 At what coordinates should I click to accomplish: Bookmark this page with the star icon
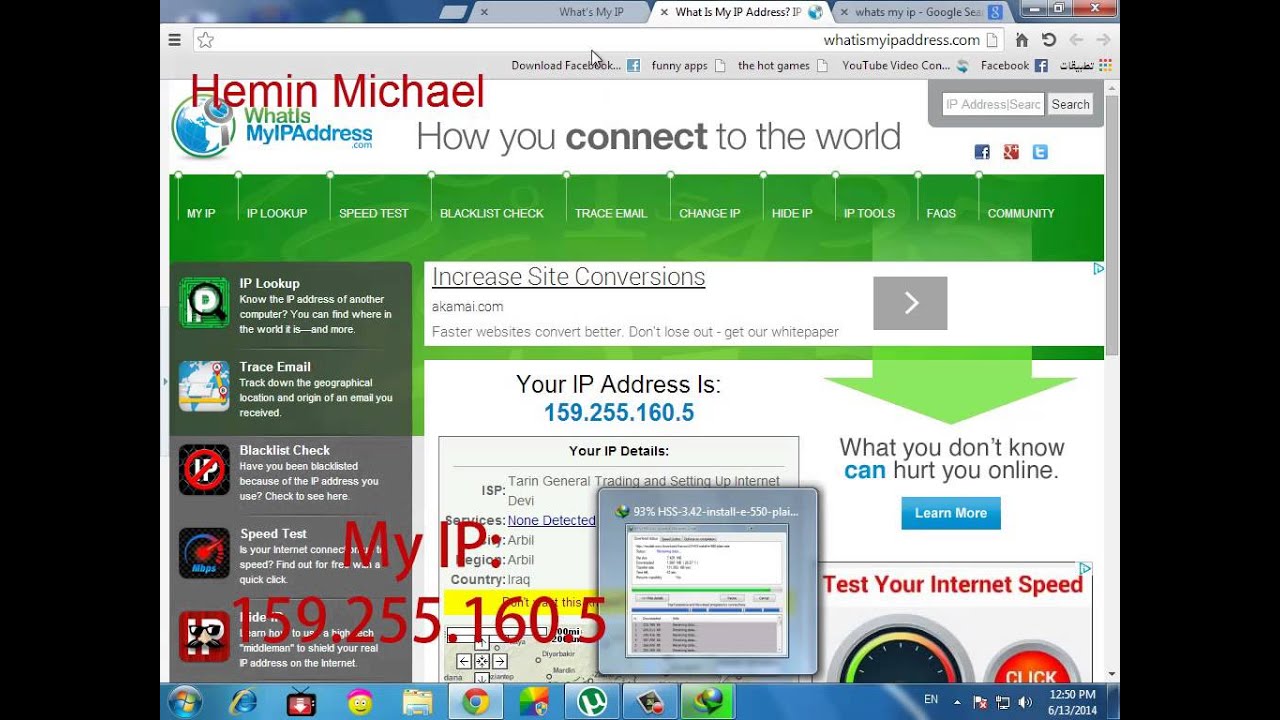coord(205,40)
